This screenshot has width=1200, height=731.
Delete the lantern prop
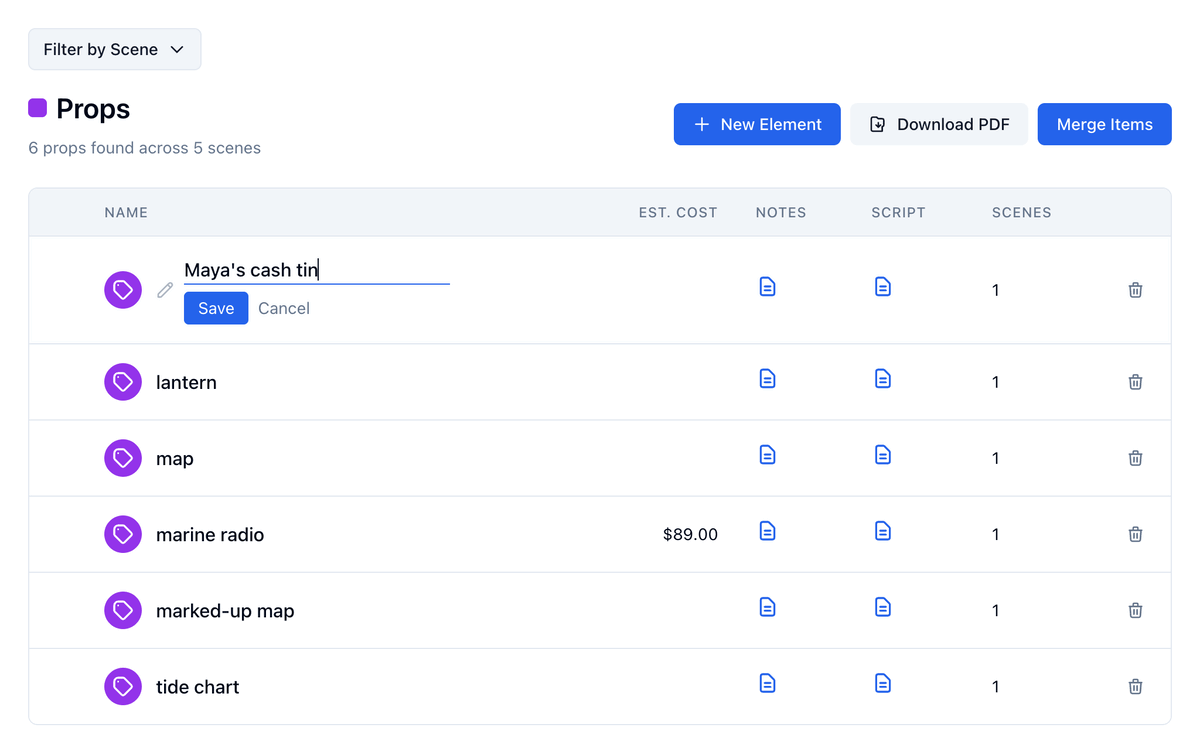pos(1135,382)
